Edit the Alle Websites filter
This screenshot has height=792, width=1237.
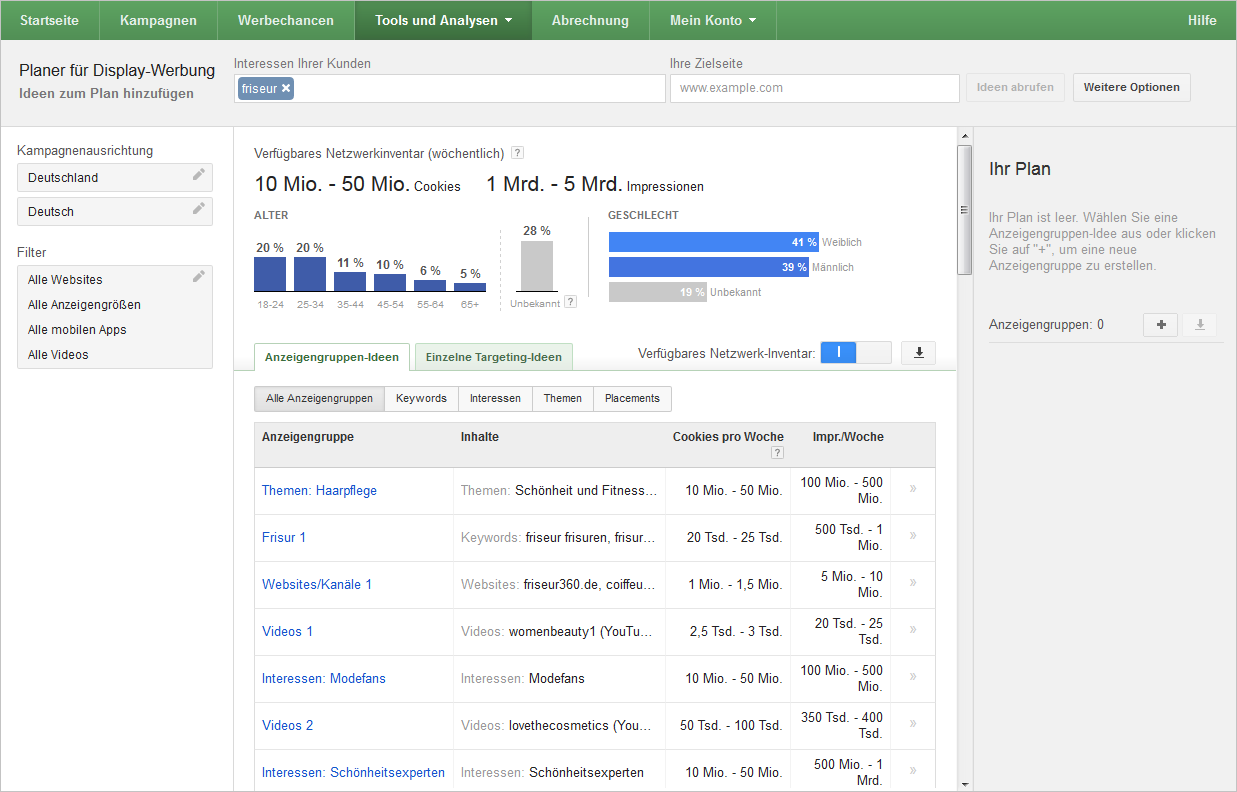point(199,277)
